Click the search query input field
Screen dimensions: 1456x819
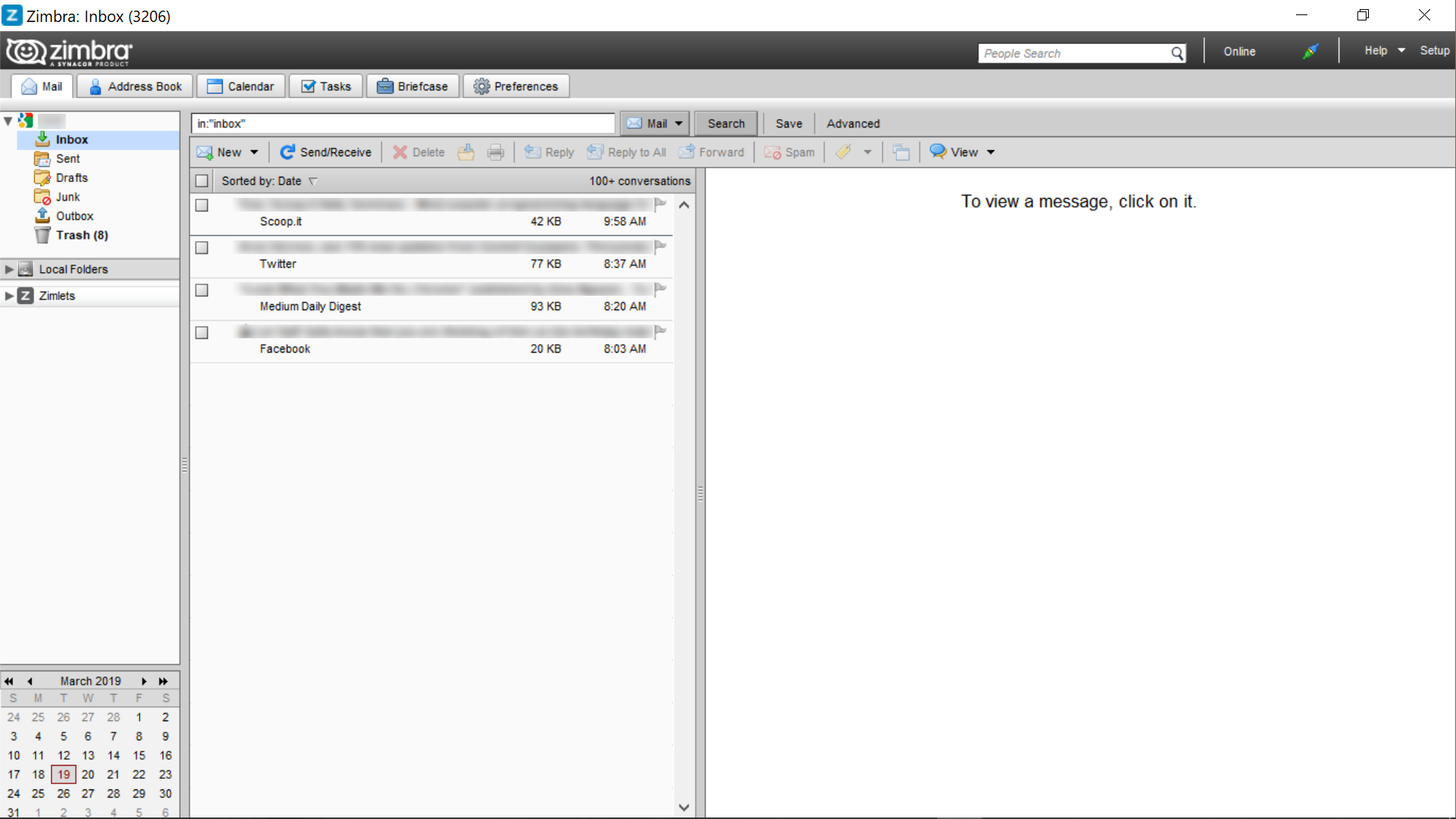click(403, 124)
